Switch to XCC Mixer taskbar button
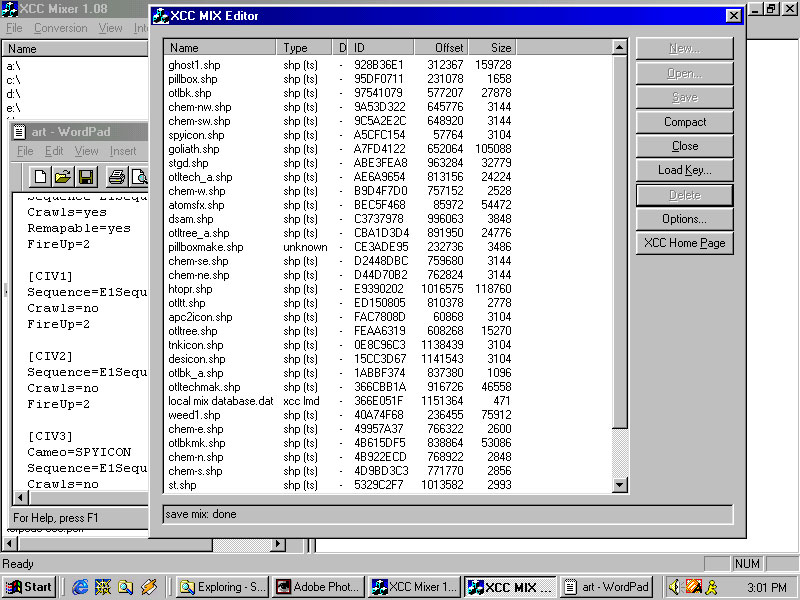 [415, 587]
